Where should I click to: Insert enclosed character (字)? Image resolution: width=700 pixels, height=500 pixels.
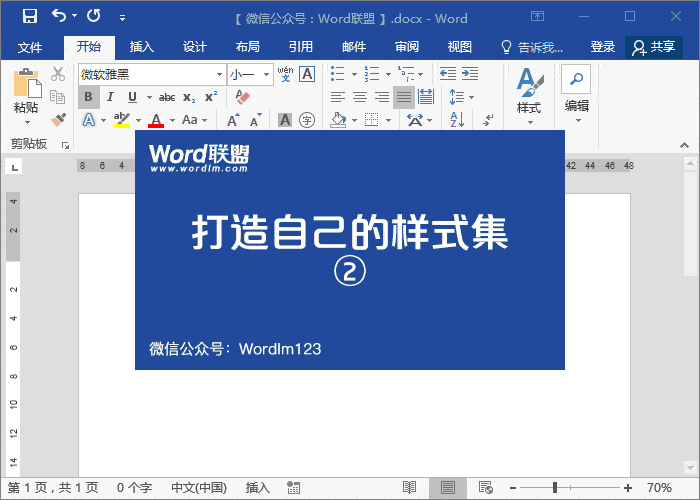pos(307,120)
